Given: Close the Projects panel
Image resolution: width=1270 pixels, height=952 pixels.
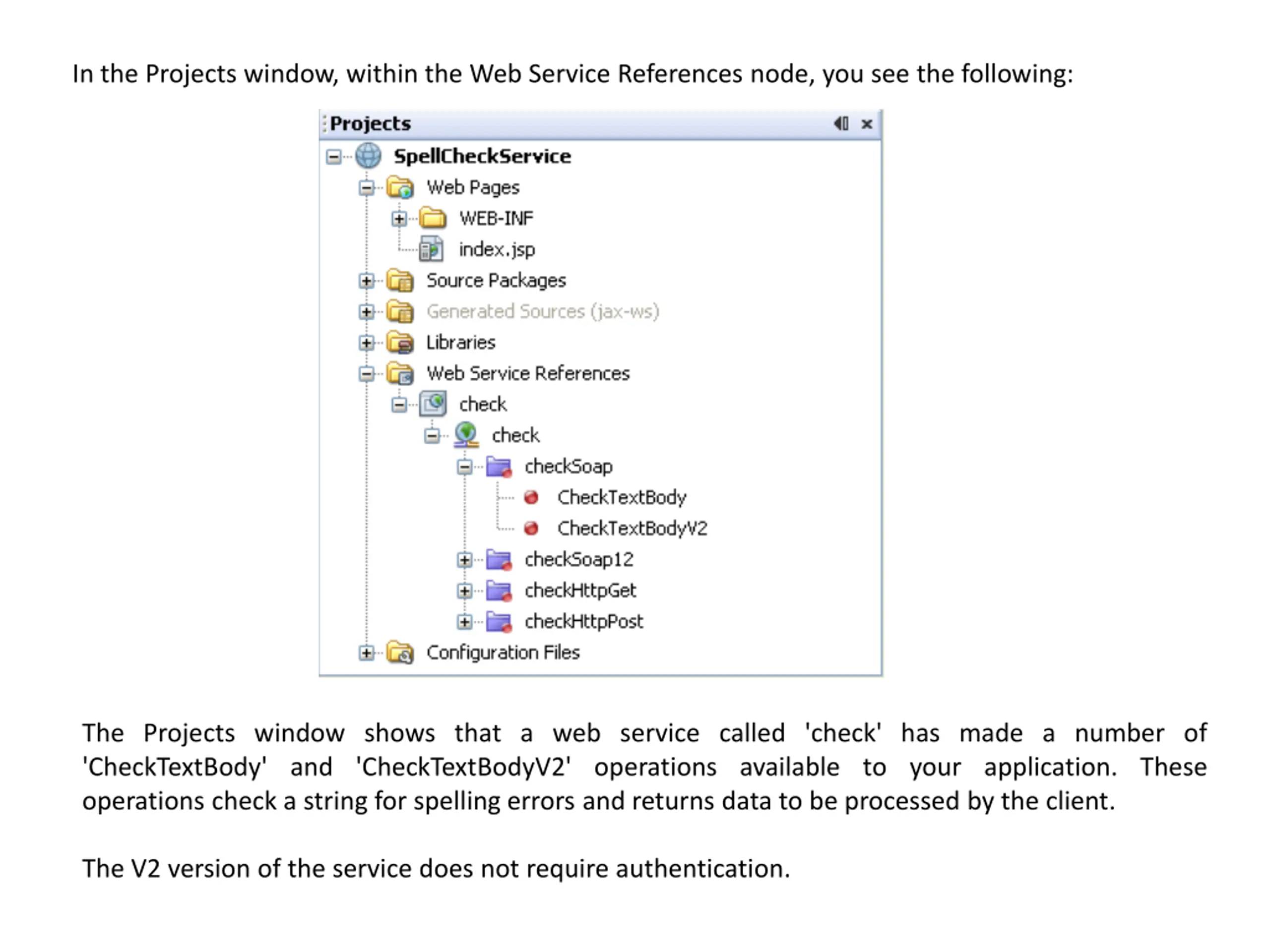Looking at the screenshot, I should click(867, 124).
